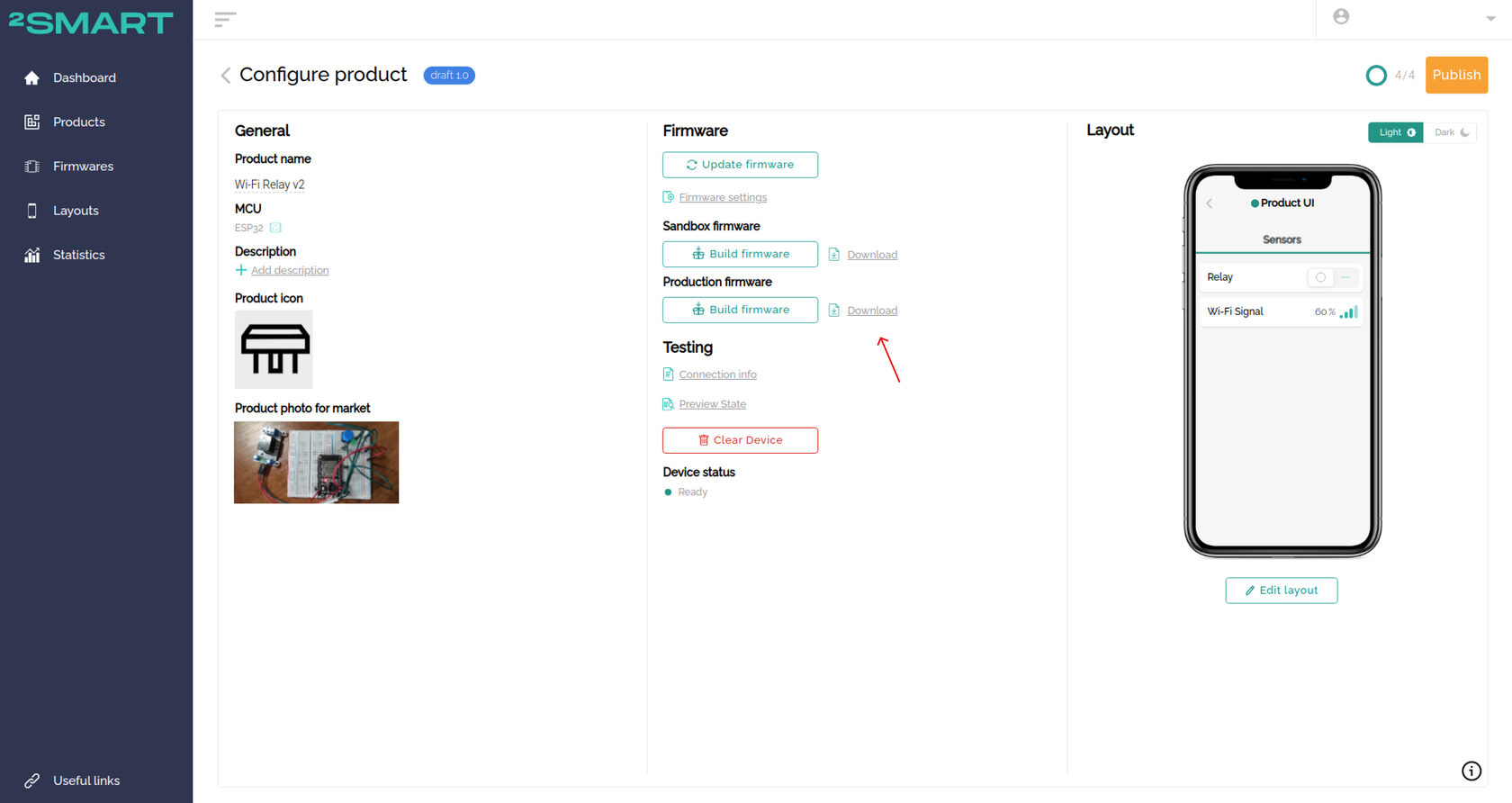Build the Production firmware
This screenshot has width=1512, height=803.
tap(740, 310)
